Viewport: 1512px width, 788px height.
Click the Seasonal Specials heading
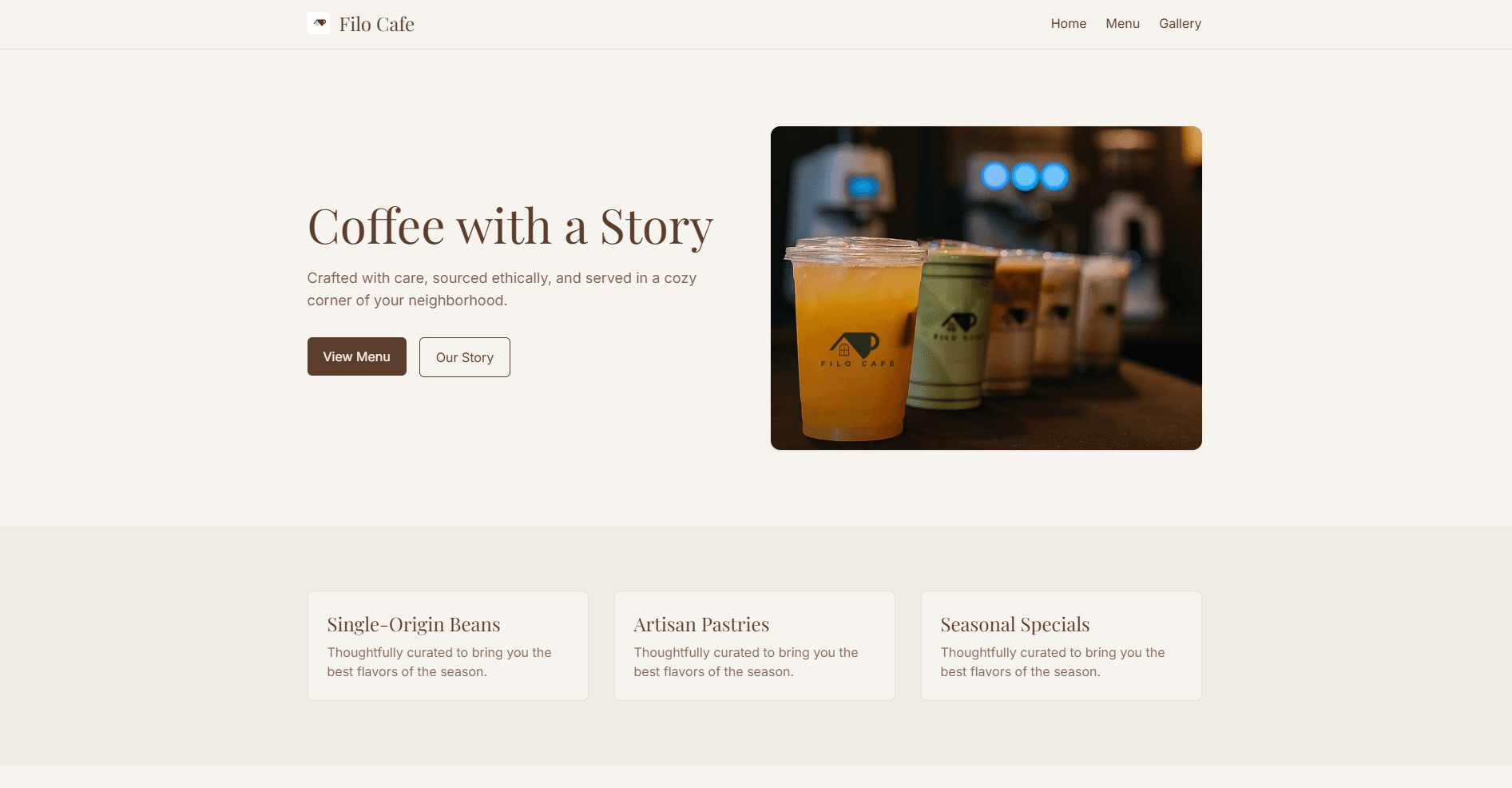1014,624
